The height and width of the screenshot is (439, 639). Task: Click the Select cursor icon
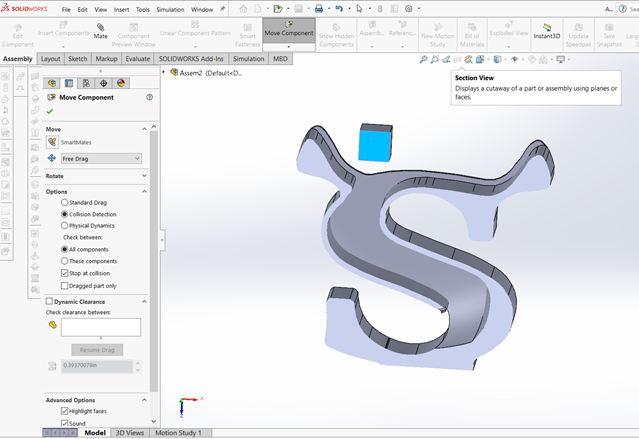point(359,9)
